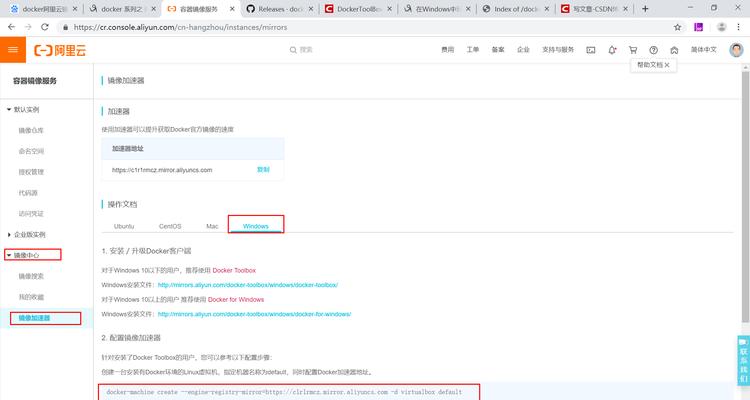Open the Docker Toolbox link
The height and width of the screenshot is (400, 750).
pyautogui.click(x=234, y=270)
